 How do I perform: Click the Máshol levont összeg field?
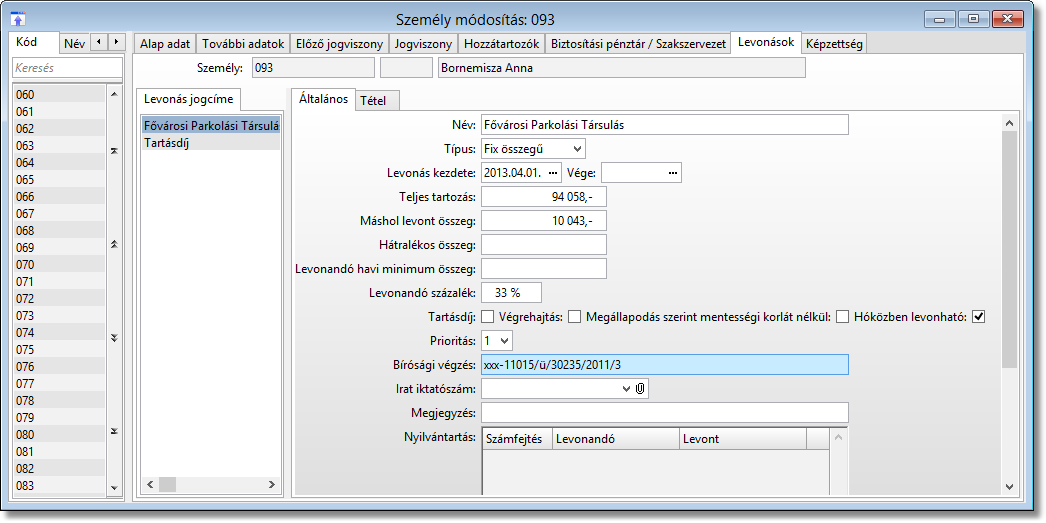click(544, 221)
